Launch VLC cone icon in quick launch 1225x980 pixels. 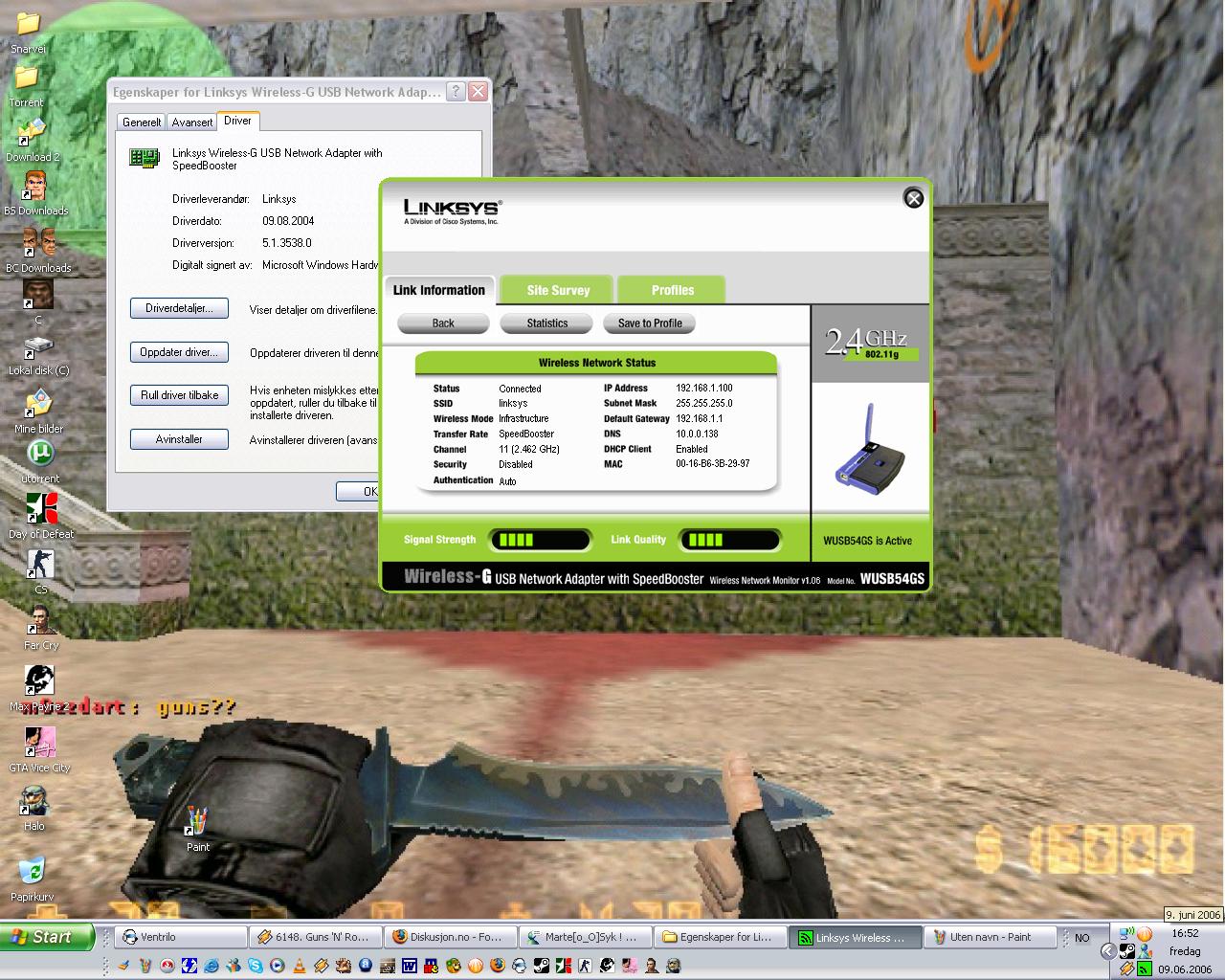299,967
